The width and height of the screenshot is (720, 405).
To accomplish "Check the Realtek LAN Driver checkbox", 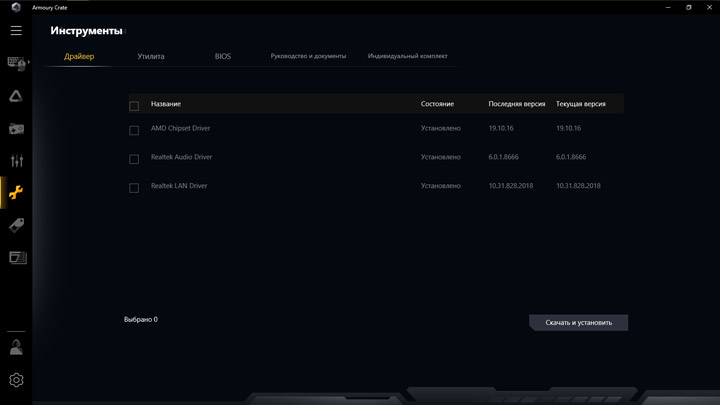I will (134, 188).
